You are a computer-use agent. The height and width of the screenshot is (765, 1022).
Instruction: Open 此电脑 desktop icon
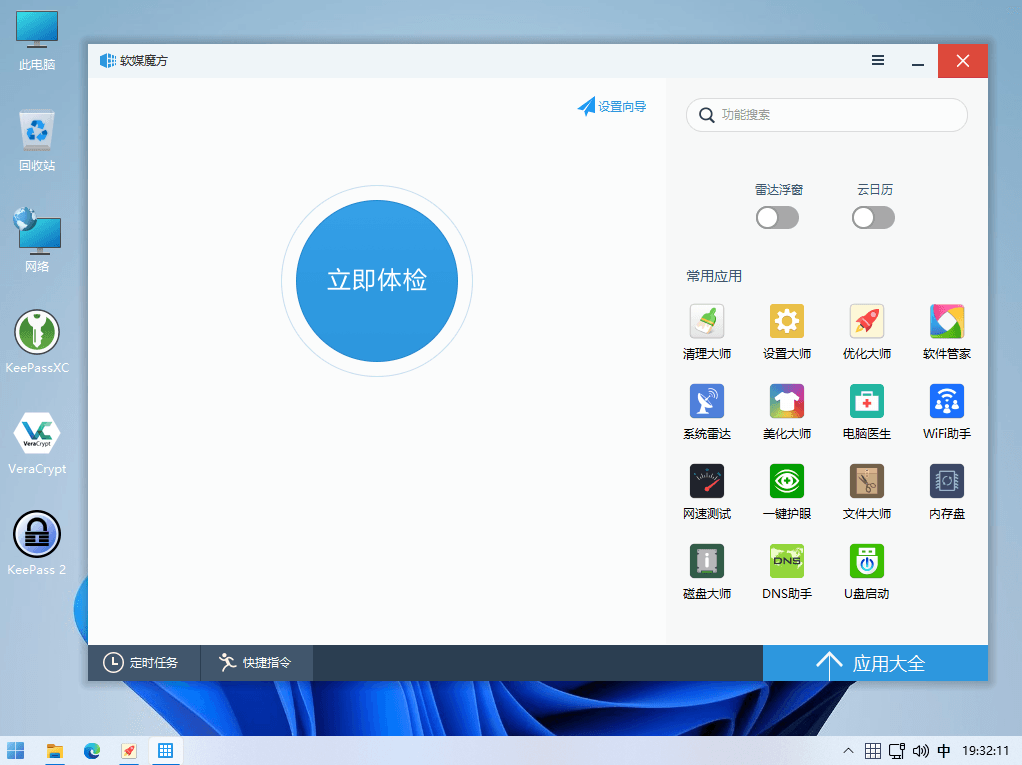[37, 40]
